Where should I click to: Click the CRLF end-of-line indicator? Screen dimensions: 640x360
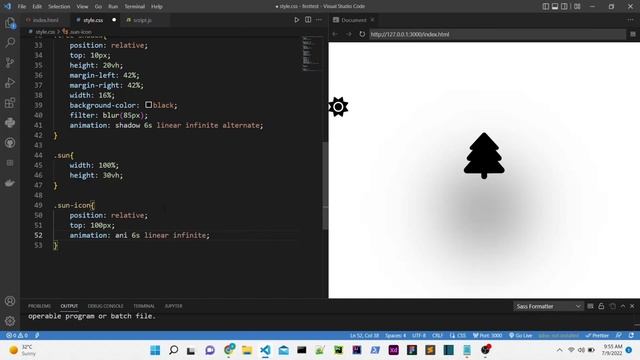[x=437, y=336]
